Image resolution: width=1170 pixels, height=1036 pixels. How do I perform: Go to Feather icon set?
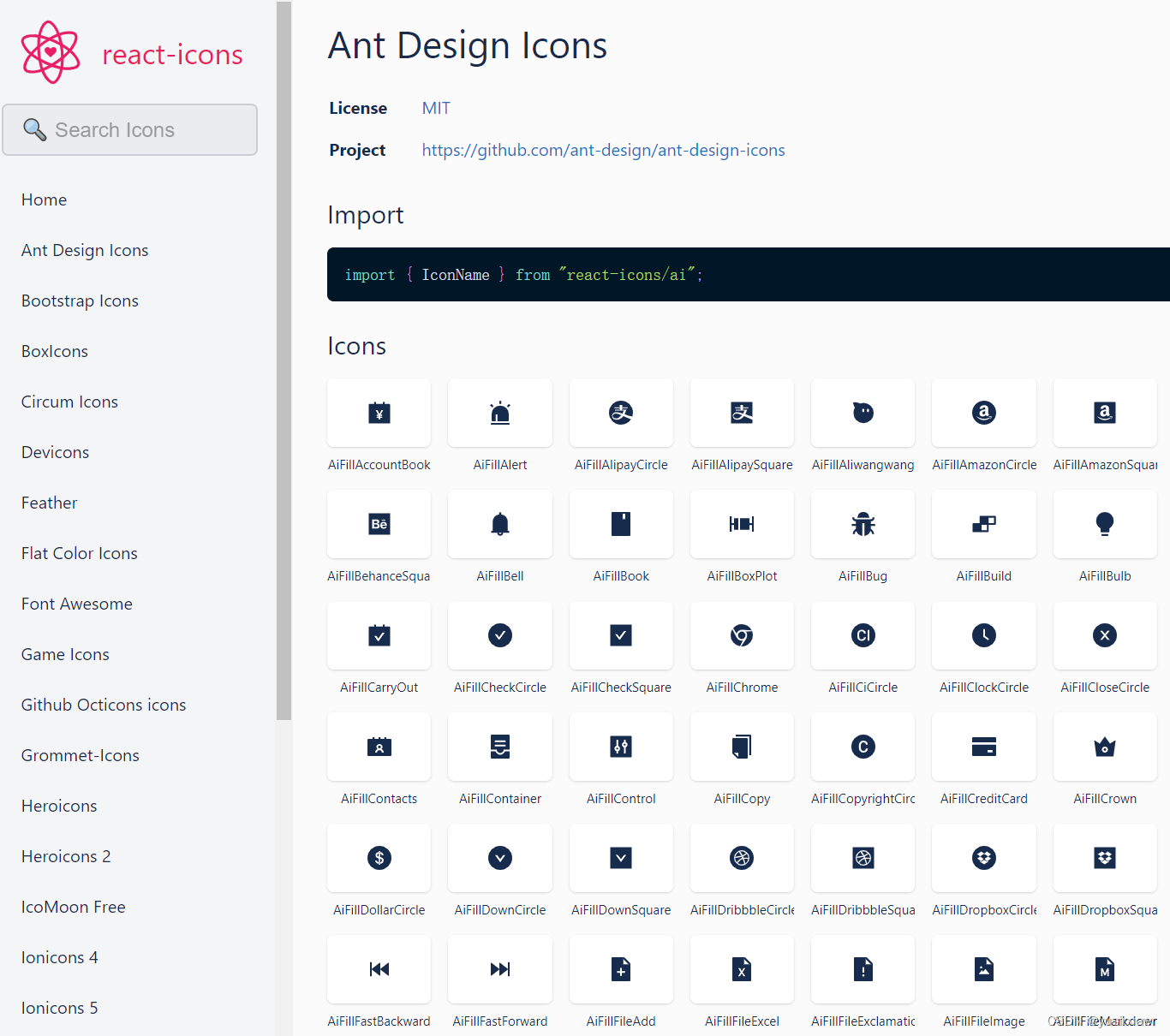pos(50,503)
